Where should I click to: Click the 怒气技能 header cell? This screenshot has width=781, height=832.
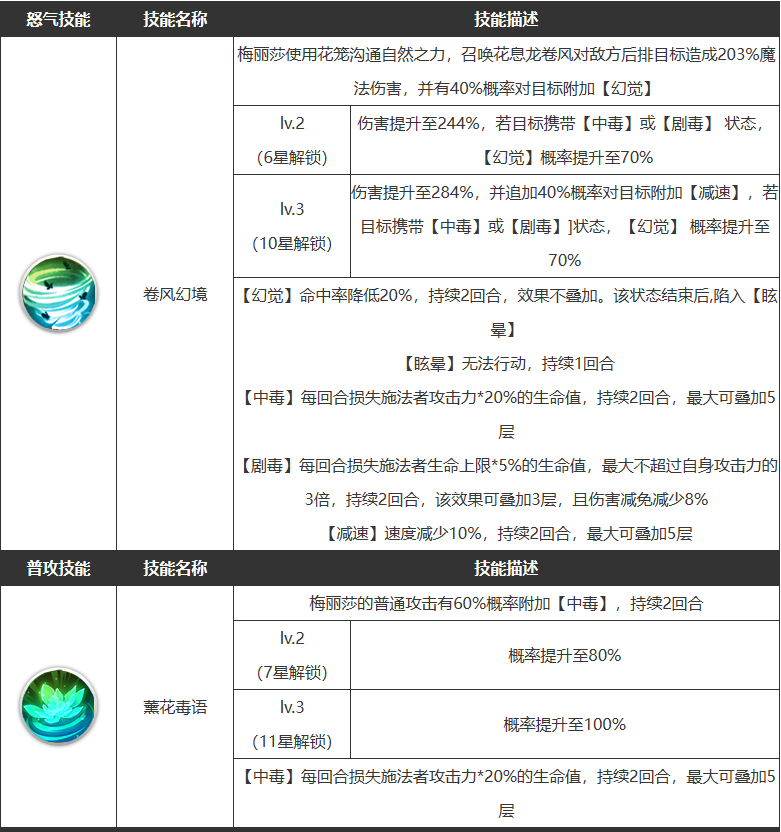pos(58,19)
